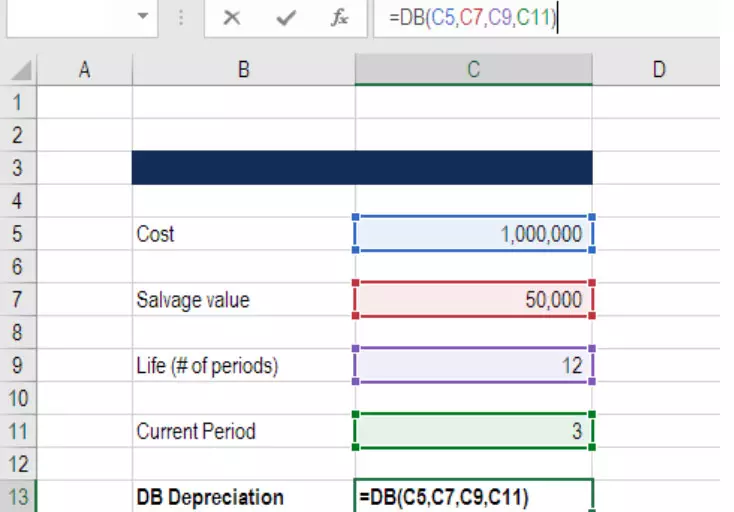The height and width of the screenshot is (512, 734).
Task: Click the Life (# of periods) label
Action: 207,366
